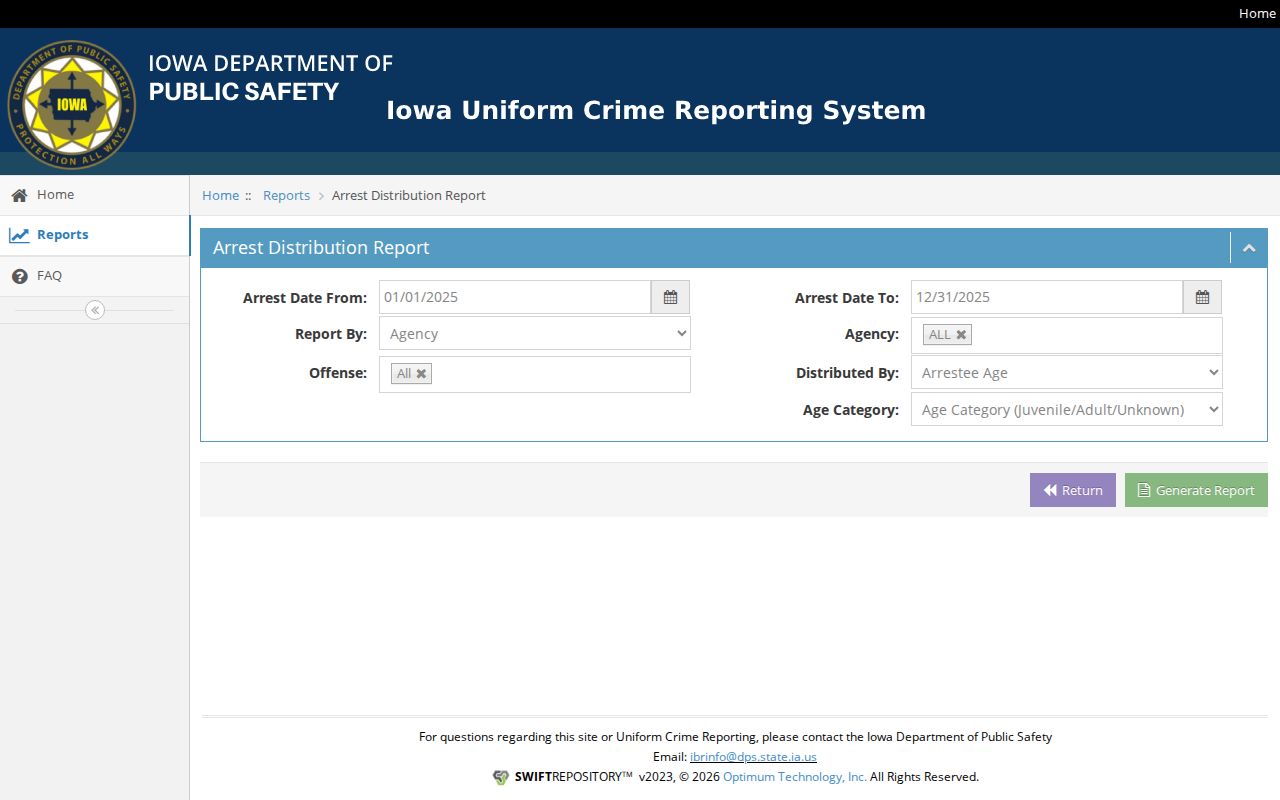
Task: Click the Iowa Uniform Crime Reporting System heading
Action: (656, 110)
